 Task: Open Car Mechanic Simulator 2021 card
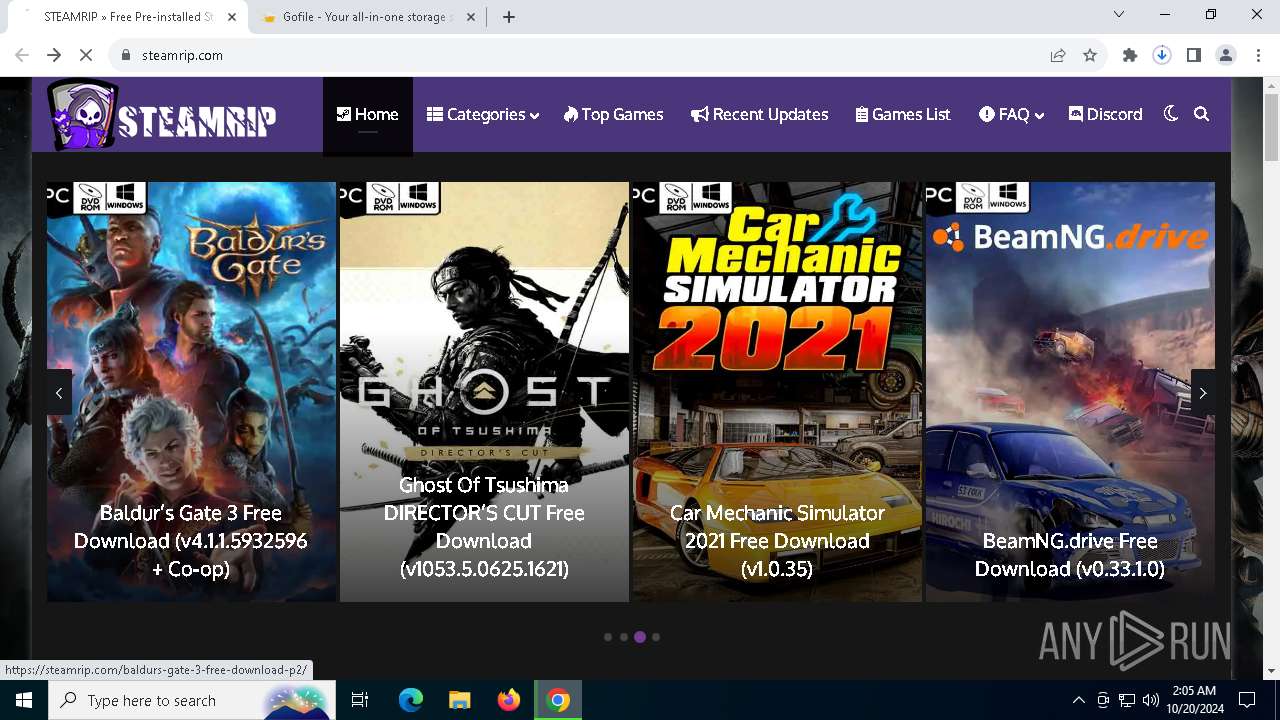click(x=777, y=392)
